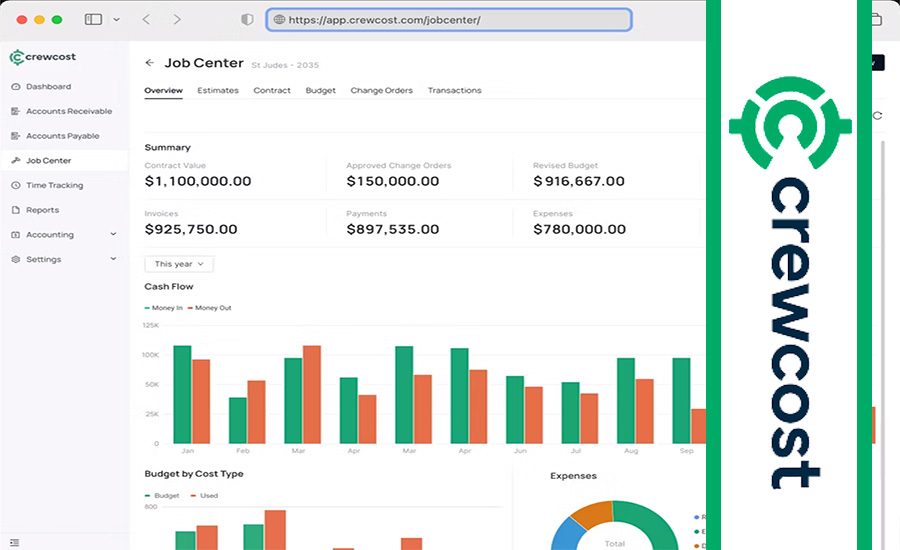Viewport: 900px width, 550px height.
Task: Click the Reports document icon
Action: pos(16,210)
